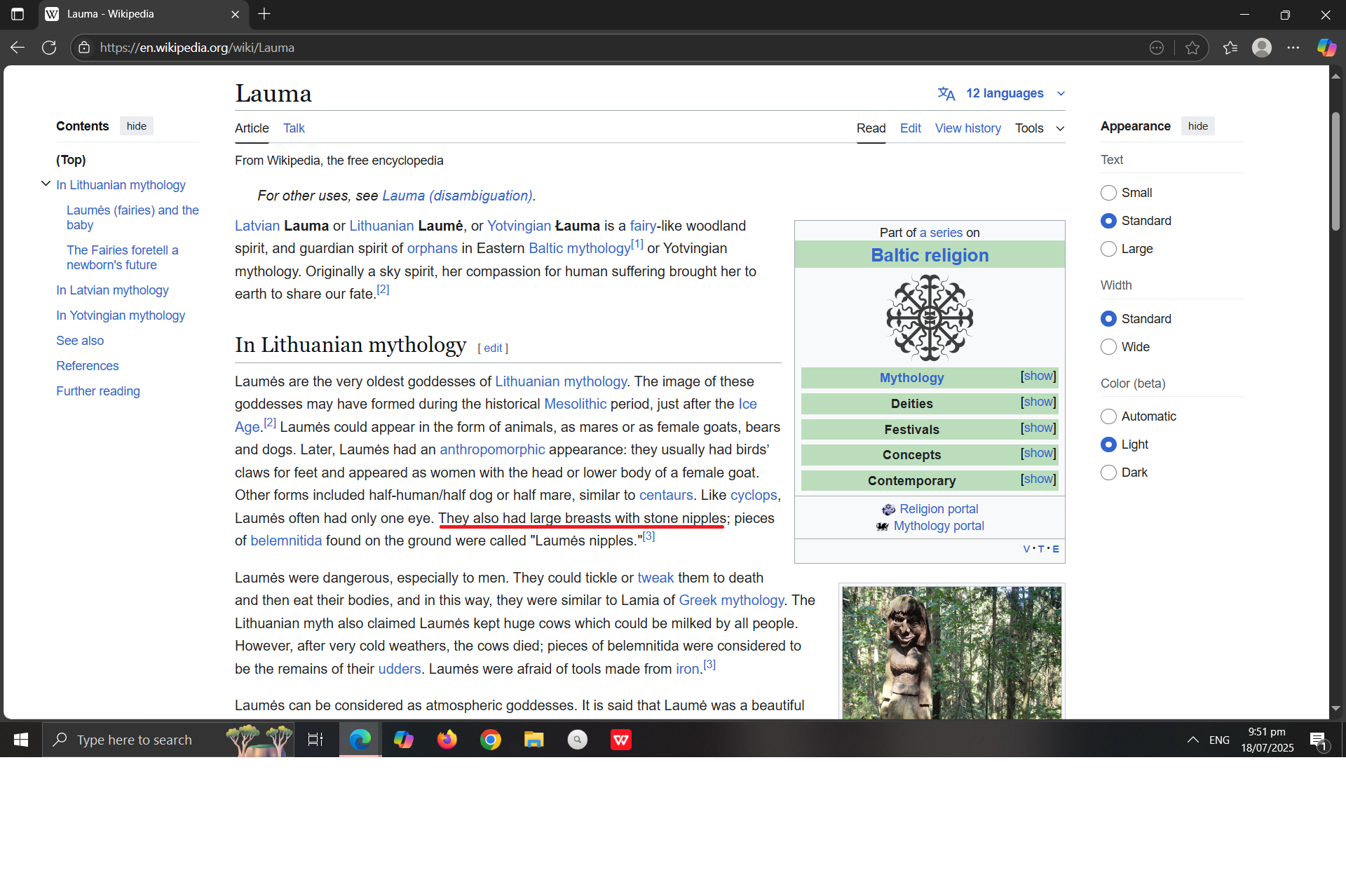Select Small text size
The height and width of the screenshot is (896, 1346).
[1108, 193]
